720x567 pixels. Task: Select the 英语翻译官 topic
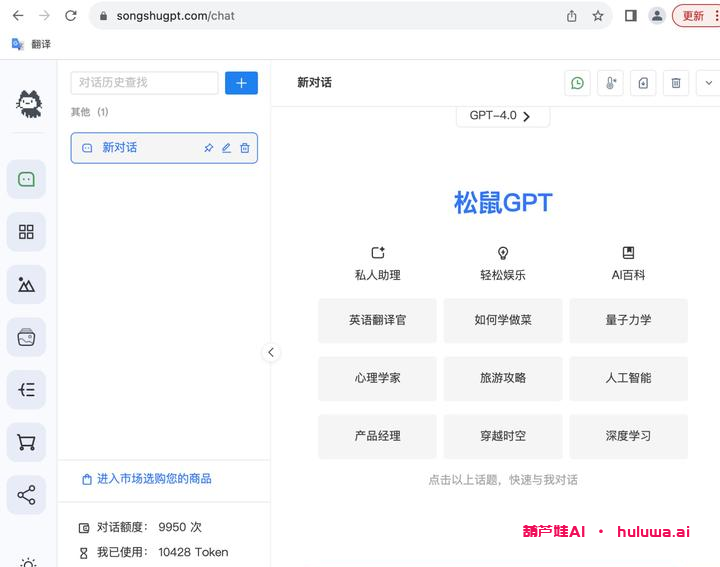(377, 321)
